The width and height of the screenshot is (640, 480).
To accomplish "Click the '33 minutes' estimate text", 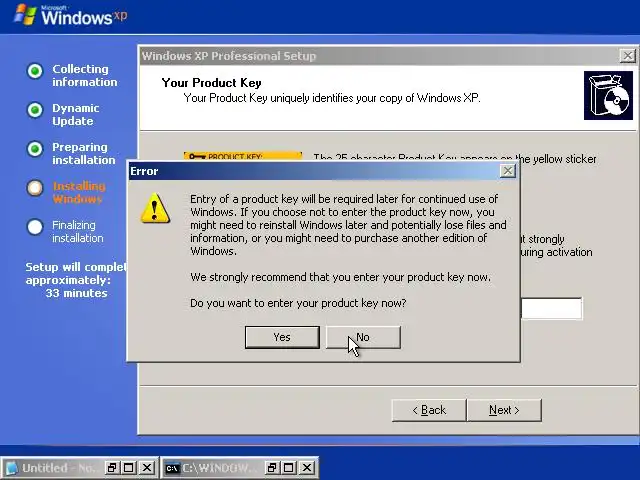I will click(76, 293).
